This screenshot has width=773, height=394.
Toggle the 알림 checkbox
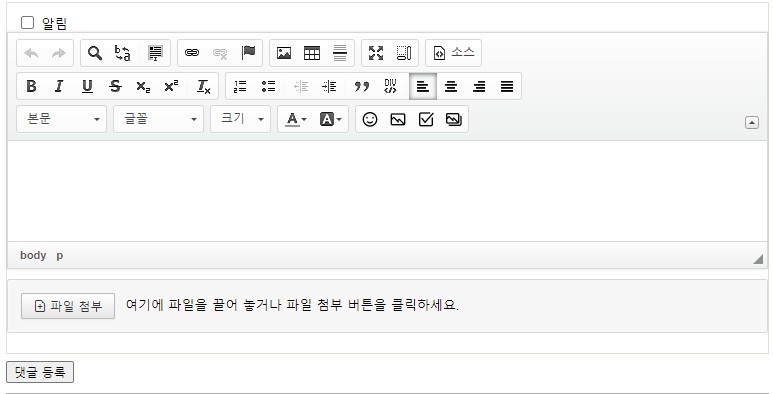coord(27,23)
